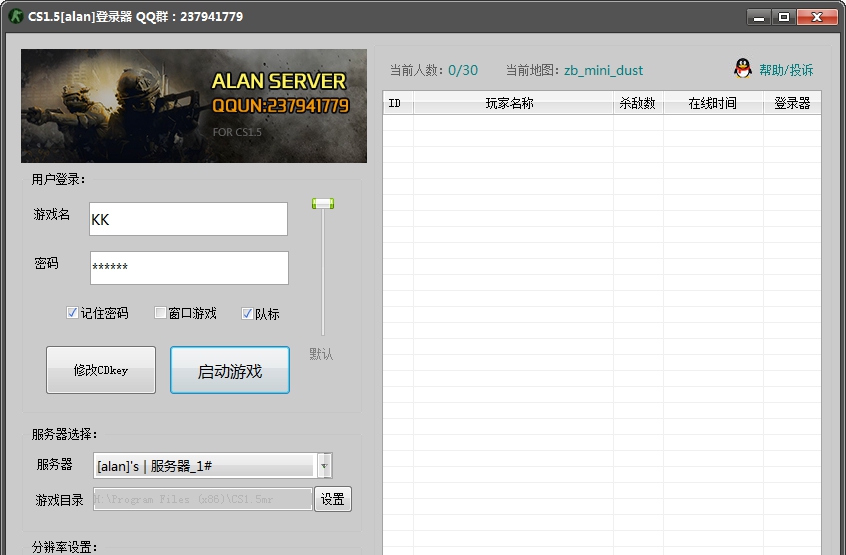The image size is (846, 555).
Task: Minimize the login launcher window
Action: (759, 17)
